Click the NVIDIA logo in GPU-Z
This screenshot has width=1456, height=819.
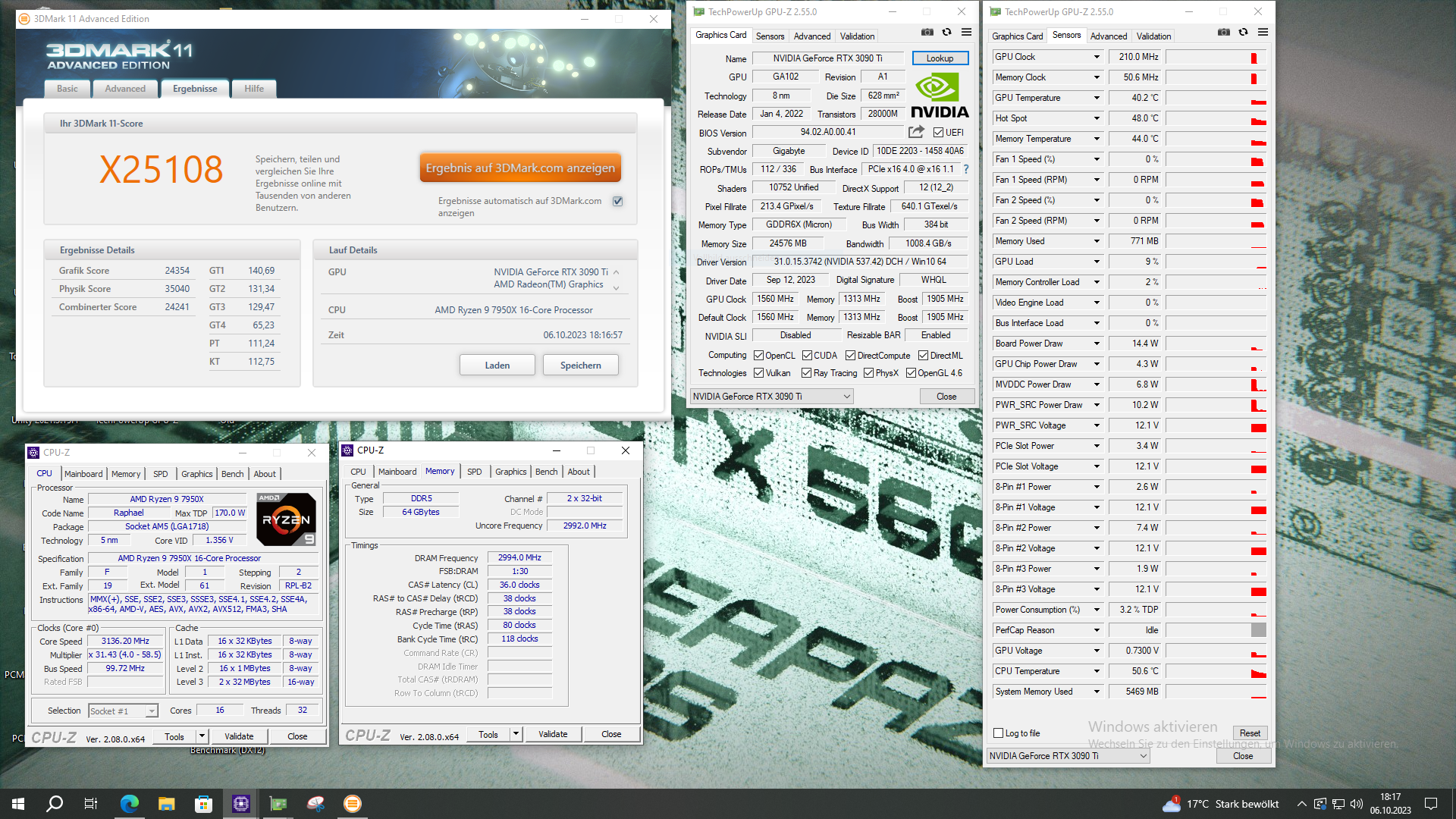pos(940,96)
